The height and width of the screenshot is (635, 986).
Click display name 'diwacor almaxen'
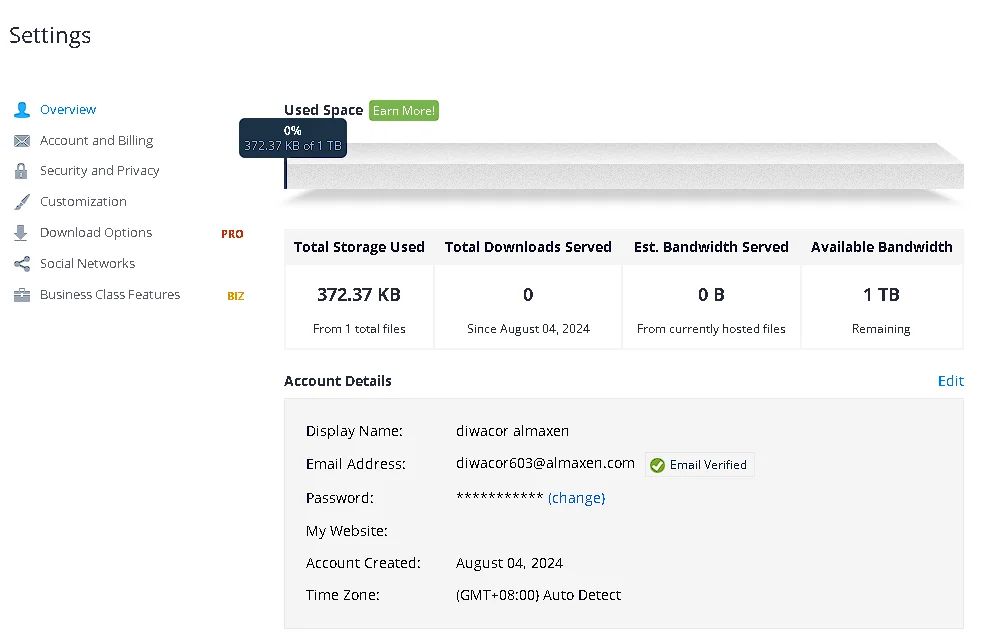(512, 431)
